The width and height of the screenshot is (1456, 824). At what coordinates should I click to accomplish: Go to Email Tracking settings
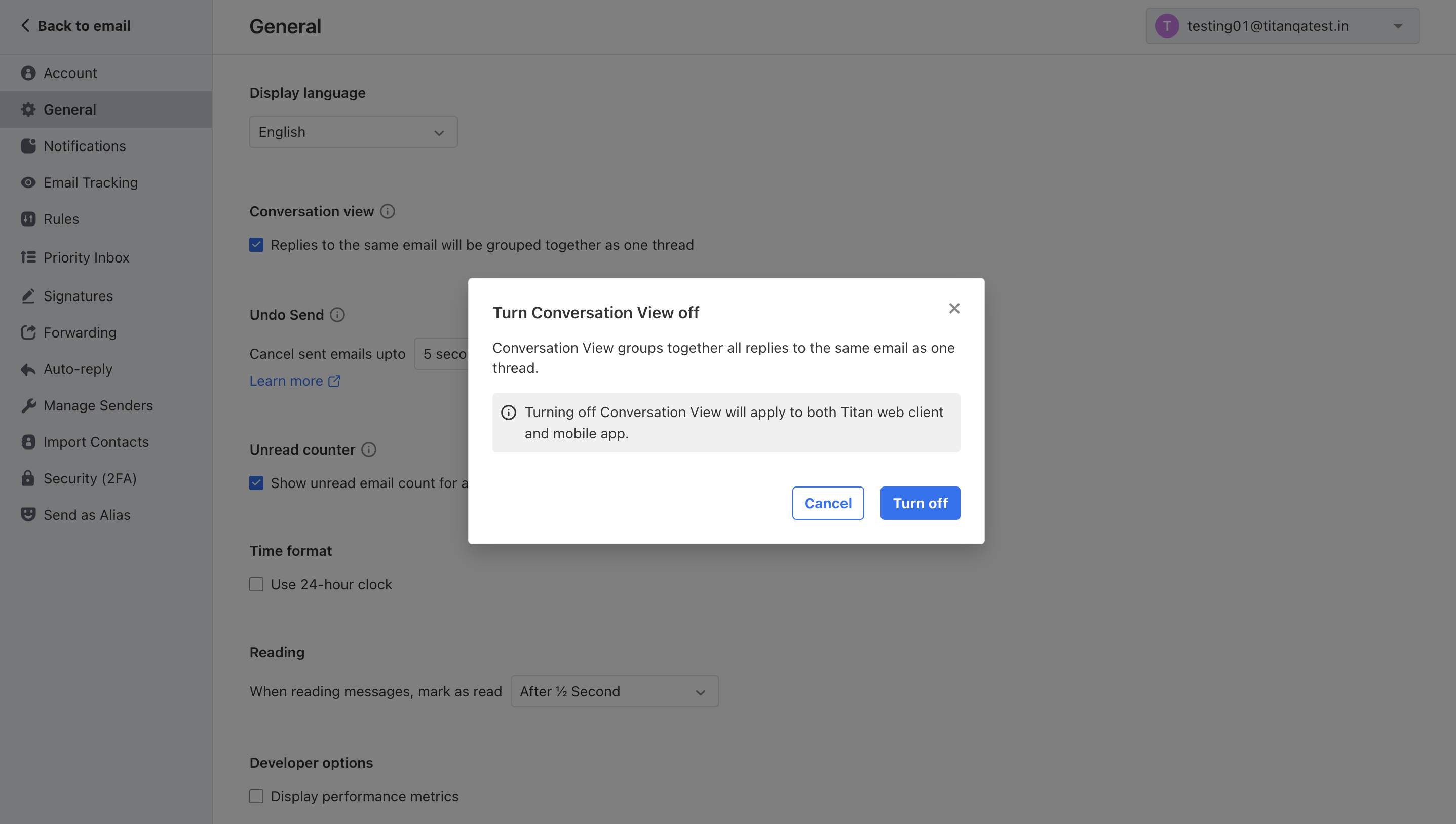click(x=106, y=182)
